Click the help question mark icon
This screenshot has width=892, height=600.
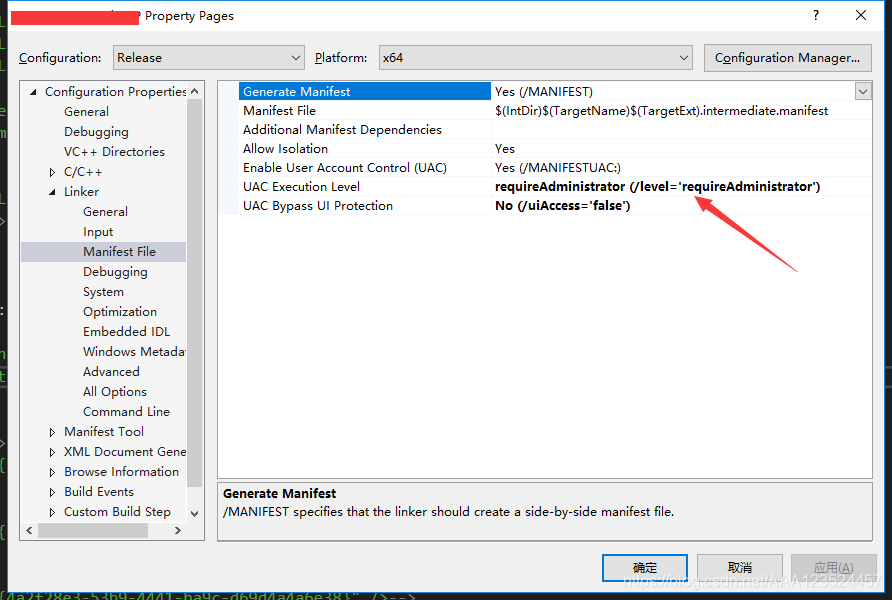[816, 15]
